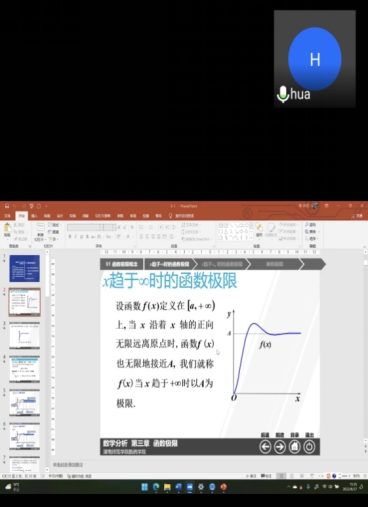Open the Select dropdown in Editing group
This screenshot has height=507, width=368.
click(x=313, y=238)
